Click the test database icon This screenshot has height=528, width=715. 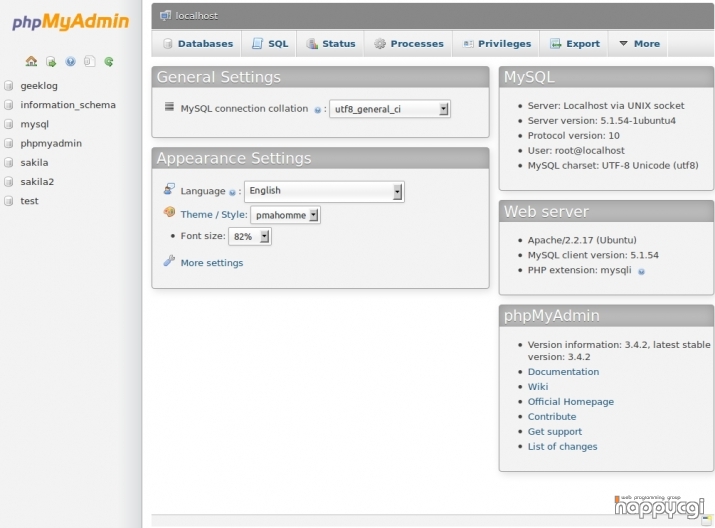click(8, 201)
